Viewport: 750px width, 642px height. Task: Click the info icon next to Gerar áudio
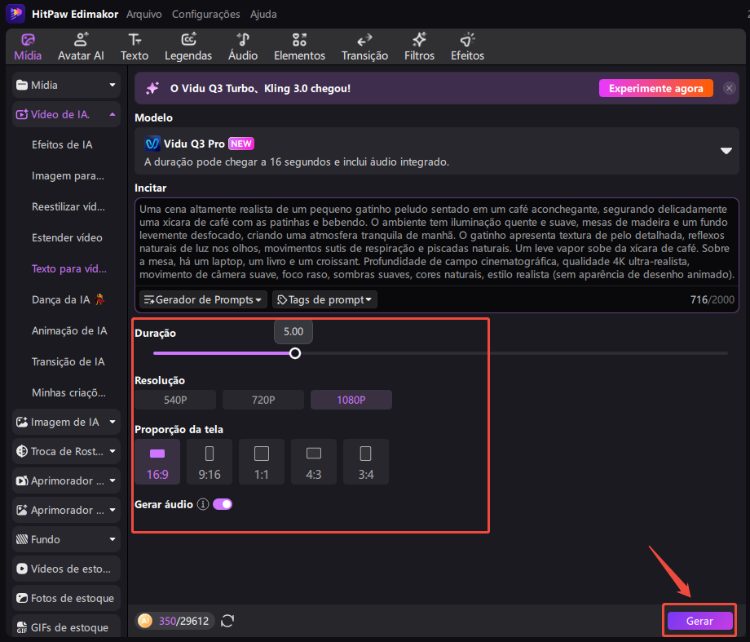[x=203, y=504]
